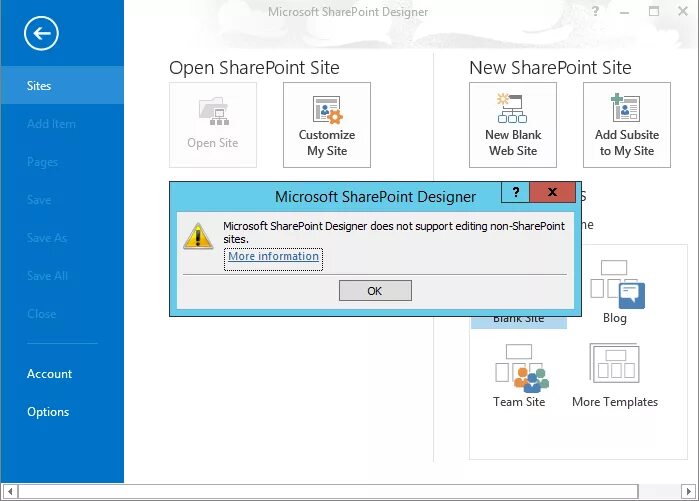
Task: Minimize the SharePoint Designer window
Action: click(x=625, y=12)
